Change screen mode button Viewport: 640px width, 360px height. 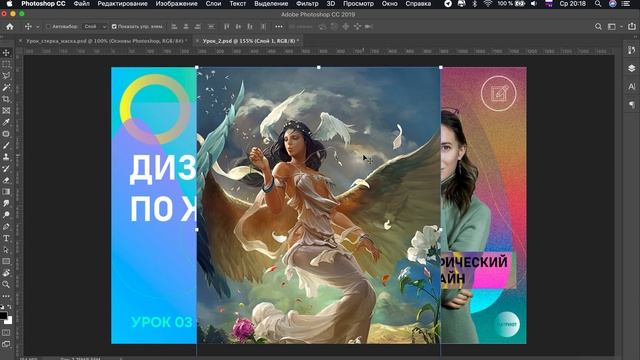[6, 344]
